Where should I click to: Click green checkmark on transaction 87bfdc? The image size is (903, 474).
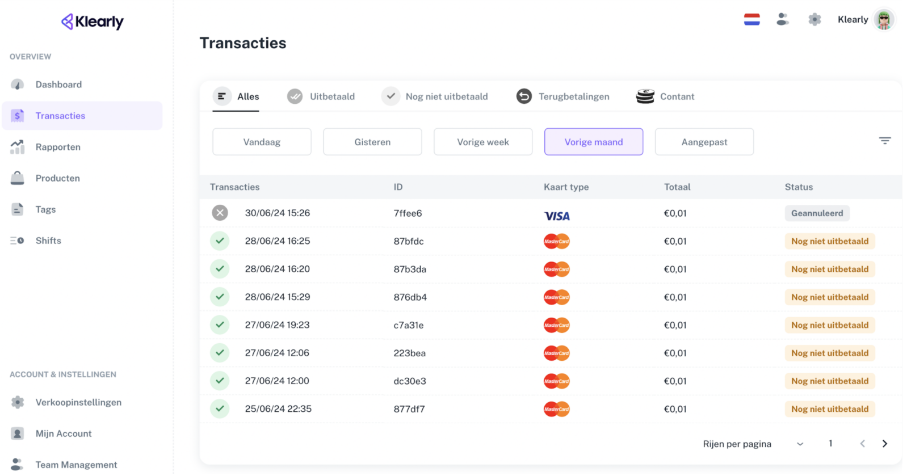(220, 241)
